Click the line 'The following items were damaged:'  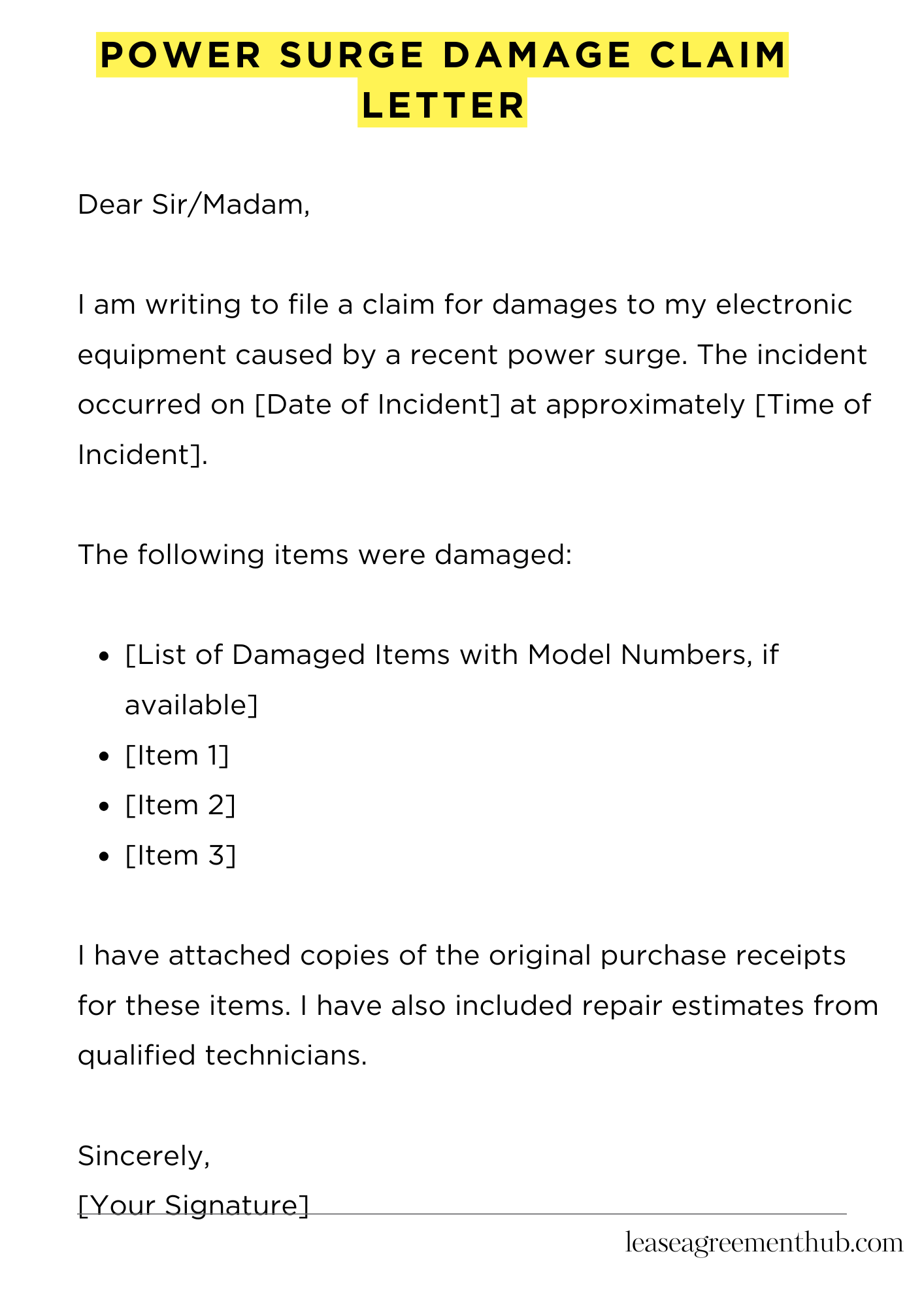click(x=325, y=555)
